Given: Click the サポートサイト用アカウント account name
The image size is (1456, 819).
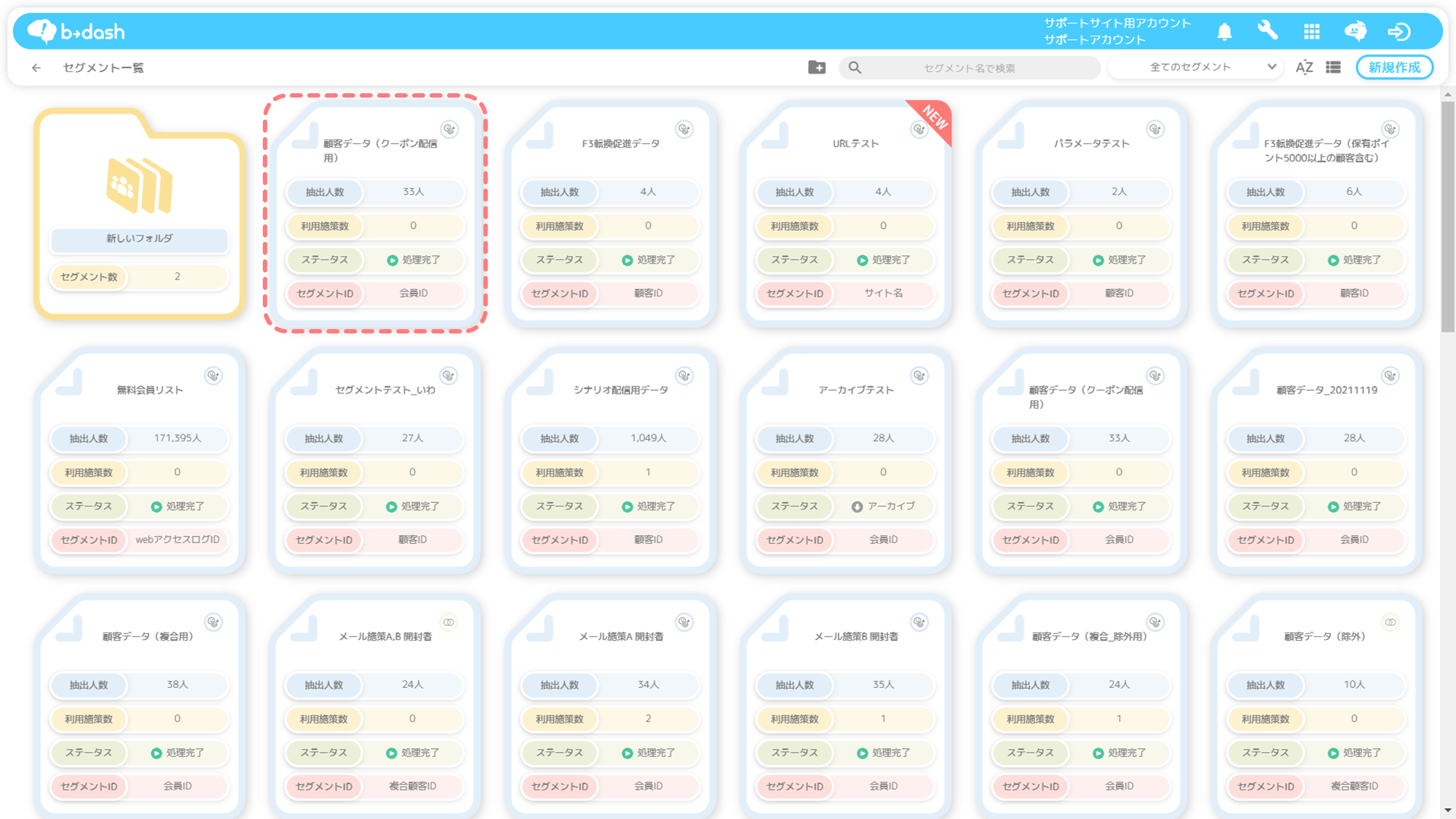Looking at the screenshot, I should 1117,23.
